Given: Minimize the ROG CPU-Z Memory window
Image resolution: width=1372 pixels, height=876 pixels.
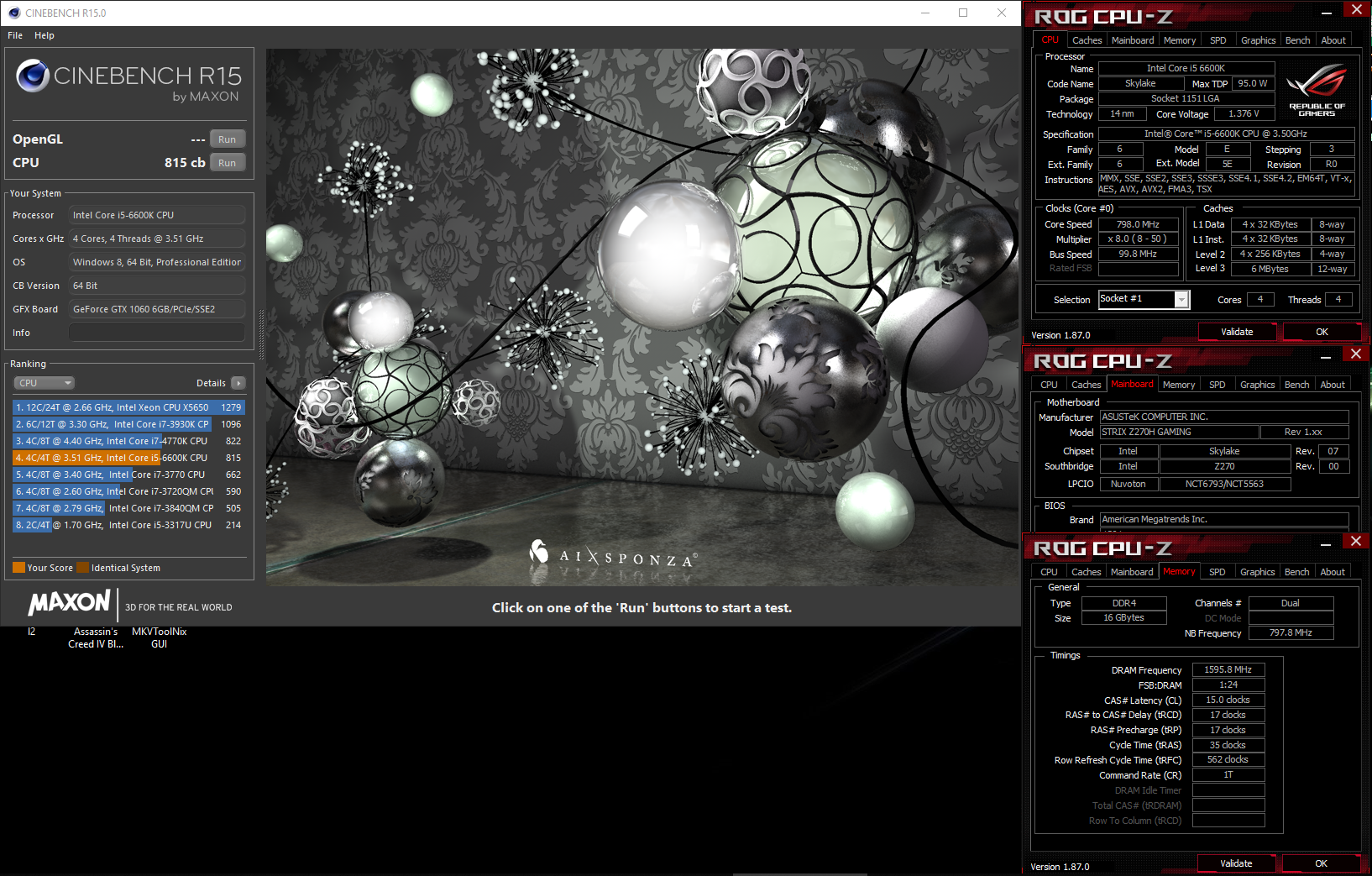Looking at the screenshot, I should coord(1325,544).
